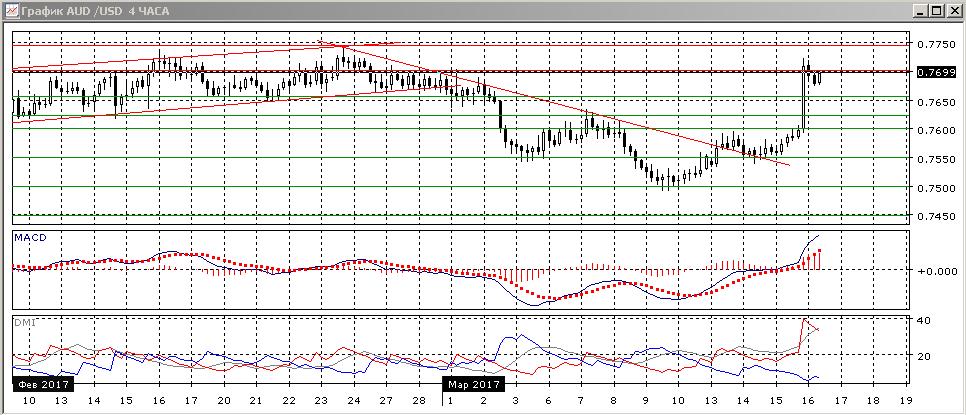
Task: Click the 0.7750 price axis label
Action: 936,44
